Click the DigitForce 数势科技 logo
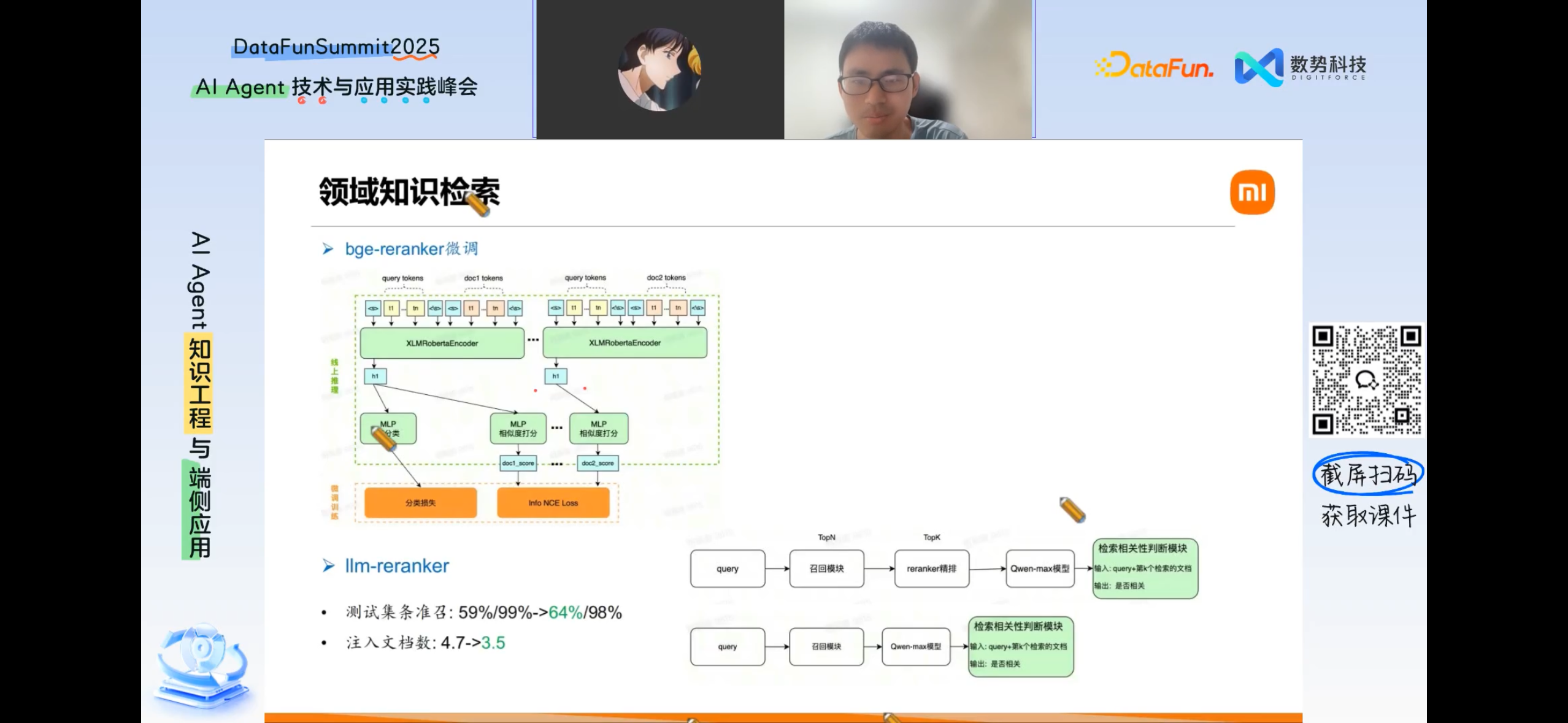Viewport: 1568px width, 723px height. pos(1300,67)
